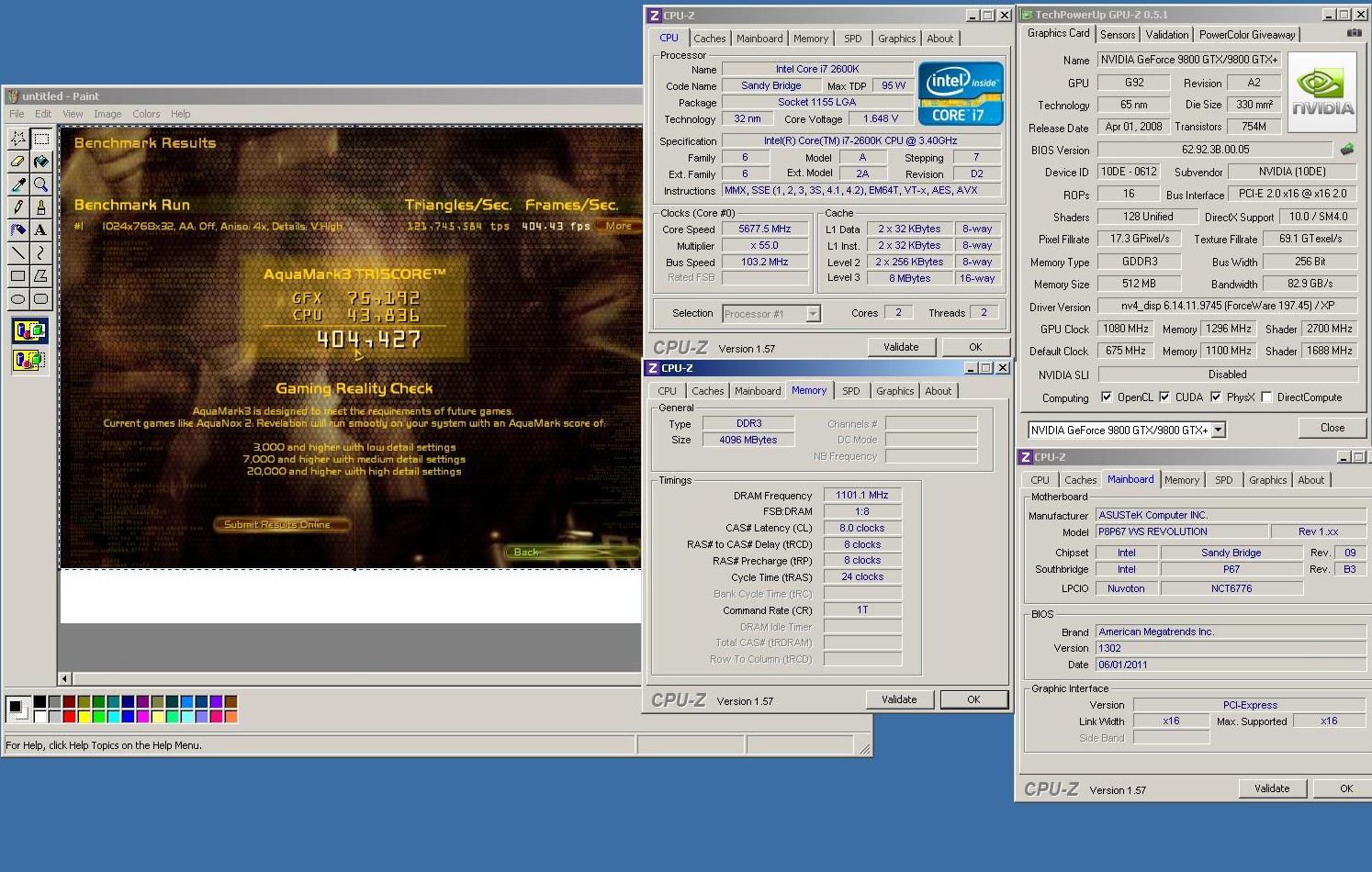The image size is (1372, 872).
Task: Select the Free-Form Select tool in Paint
Action: [x=18, y=139]
